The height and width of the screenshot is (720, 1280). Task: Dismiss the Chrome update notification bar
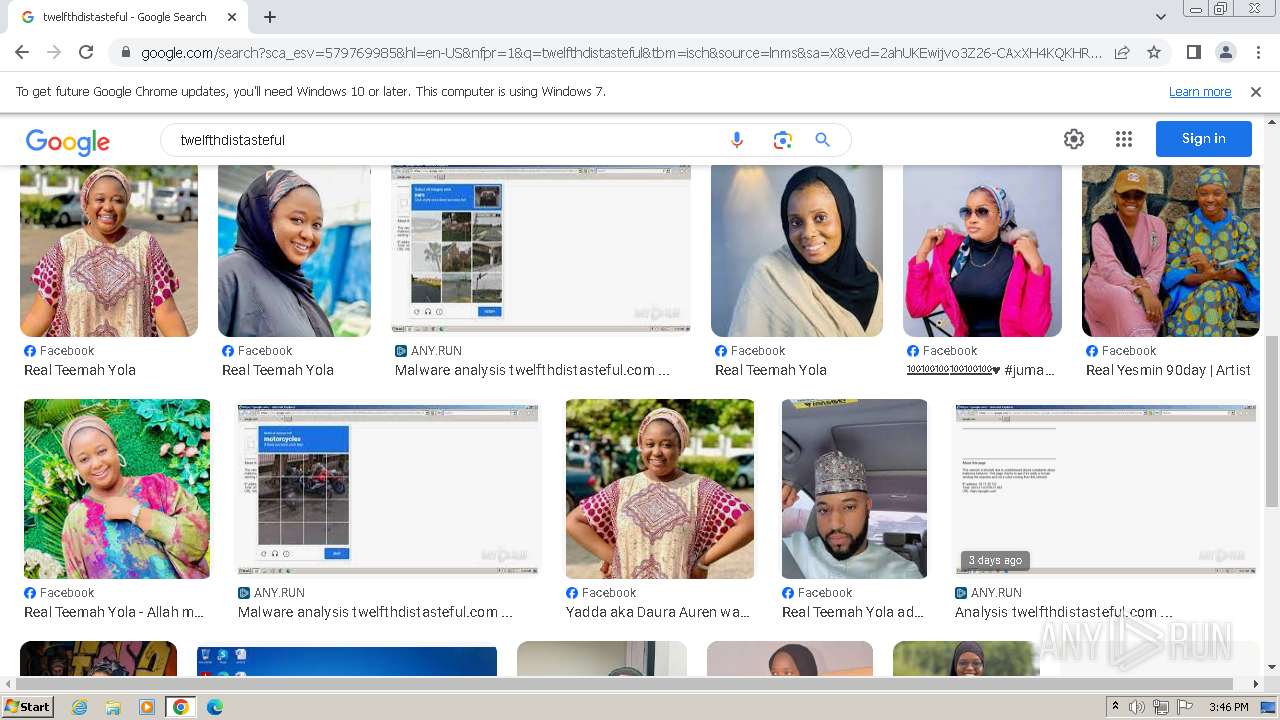click(x=1256, y=91)
